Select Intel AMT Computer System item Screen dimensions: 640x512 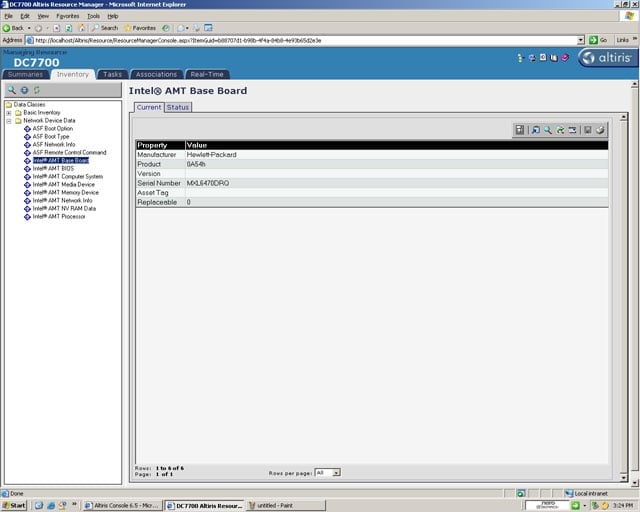[67, 176]
